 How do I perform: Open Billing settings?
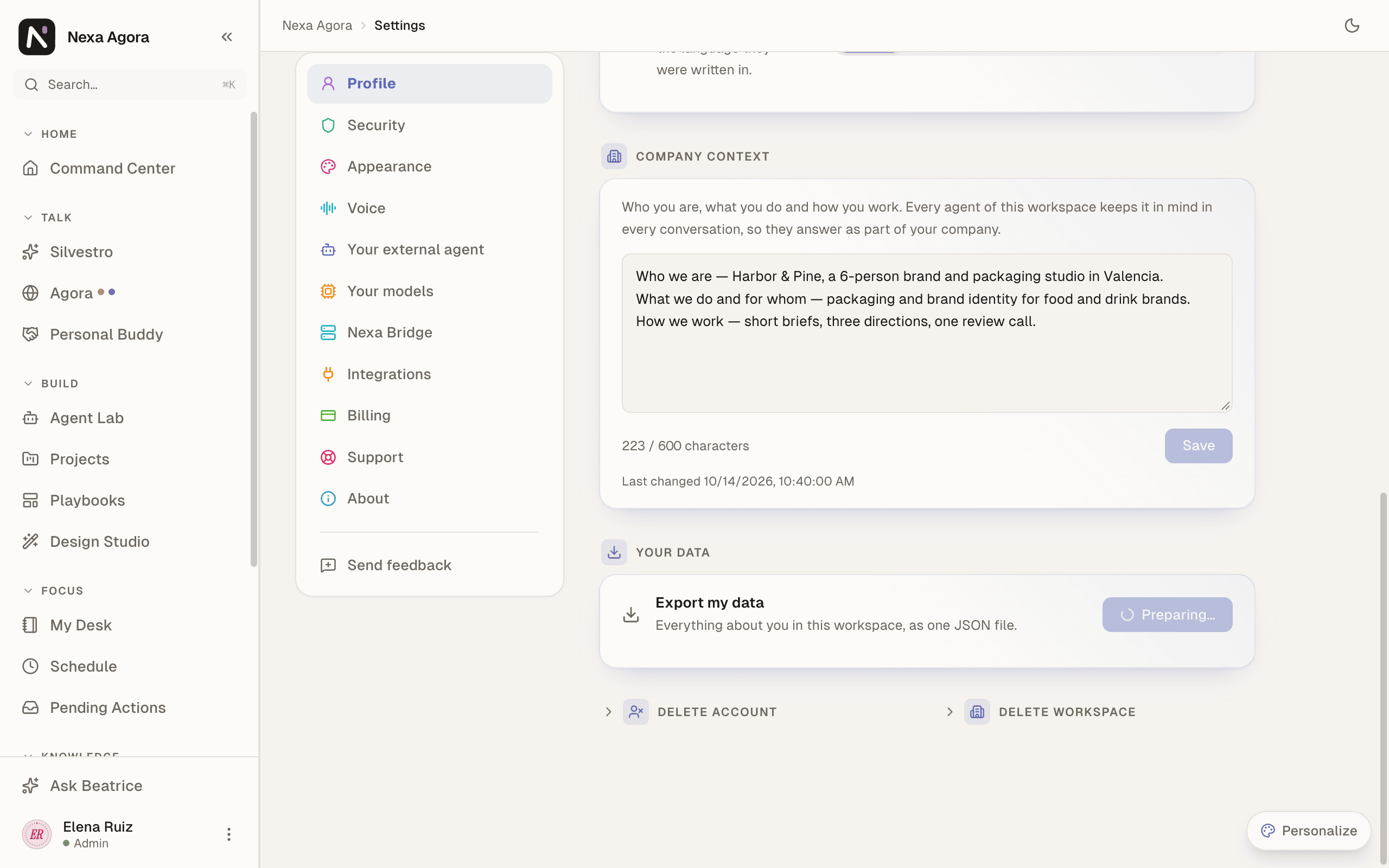point(429,416)
